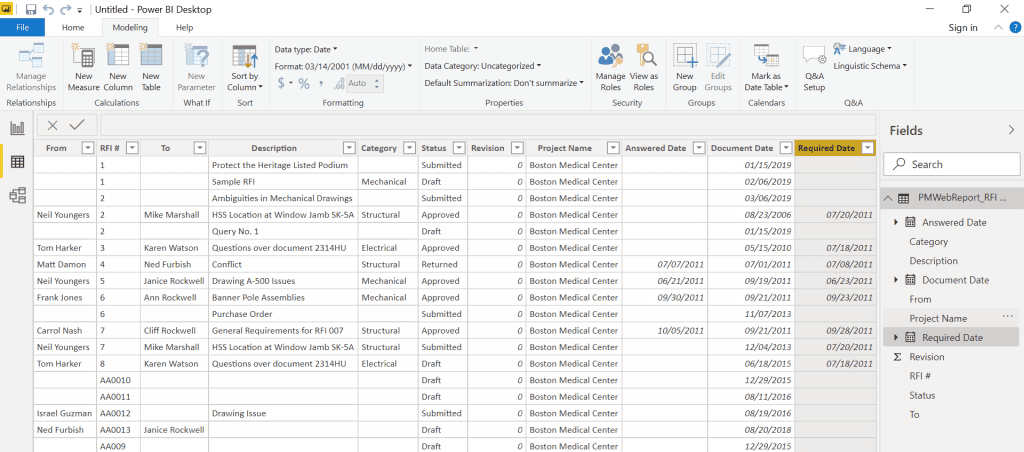Open the Help tab

(185, 27)
